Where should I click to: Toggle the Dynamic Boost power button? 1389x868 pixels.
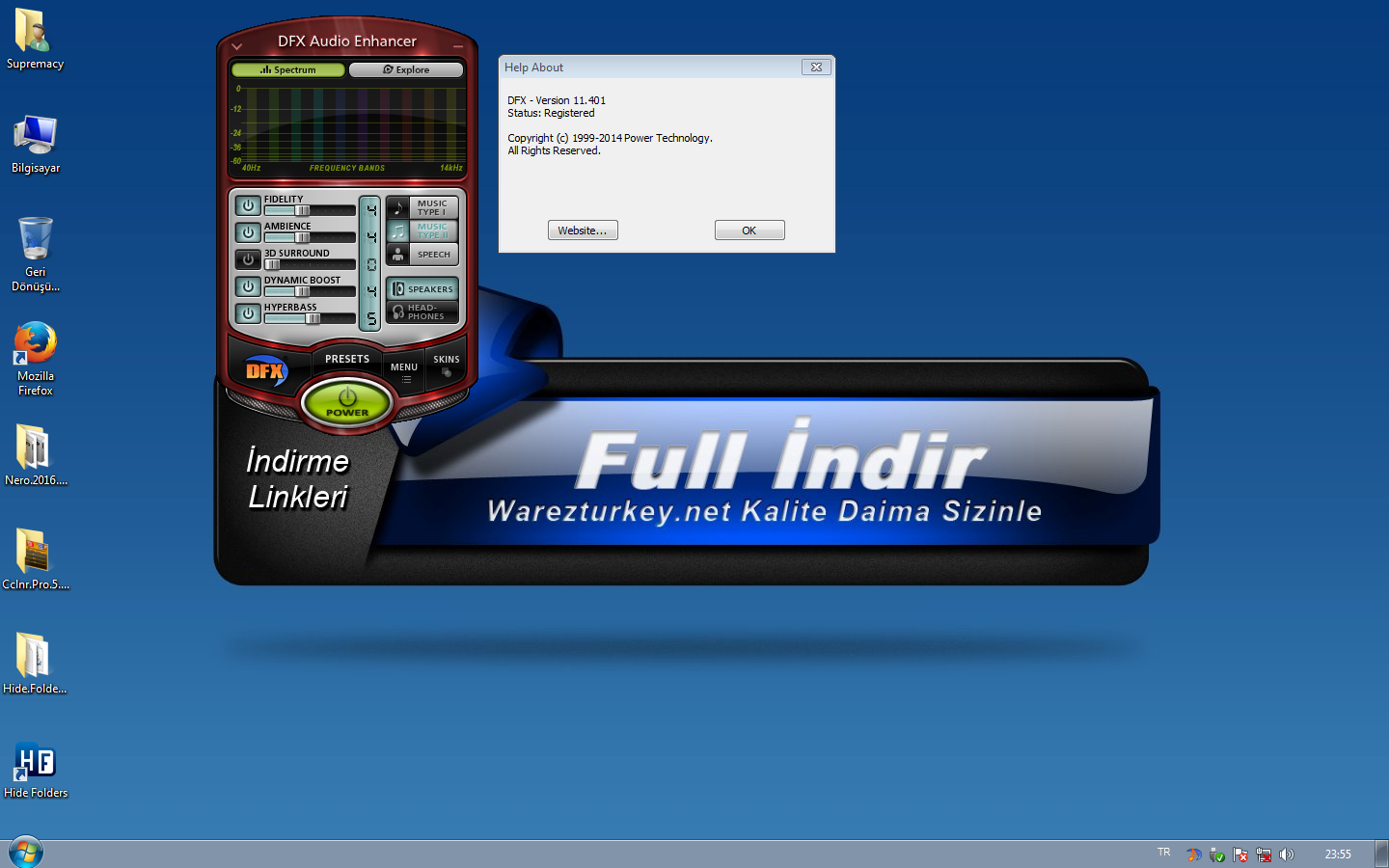pos(248,286)
